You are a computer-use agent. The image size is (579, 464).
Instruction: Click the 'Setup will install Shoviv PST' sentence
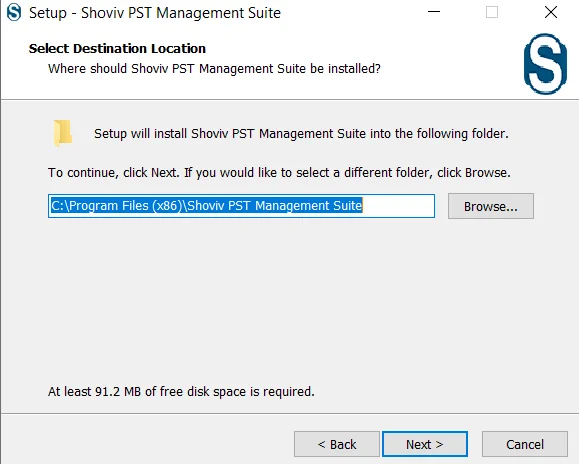(301, 133)
